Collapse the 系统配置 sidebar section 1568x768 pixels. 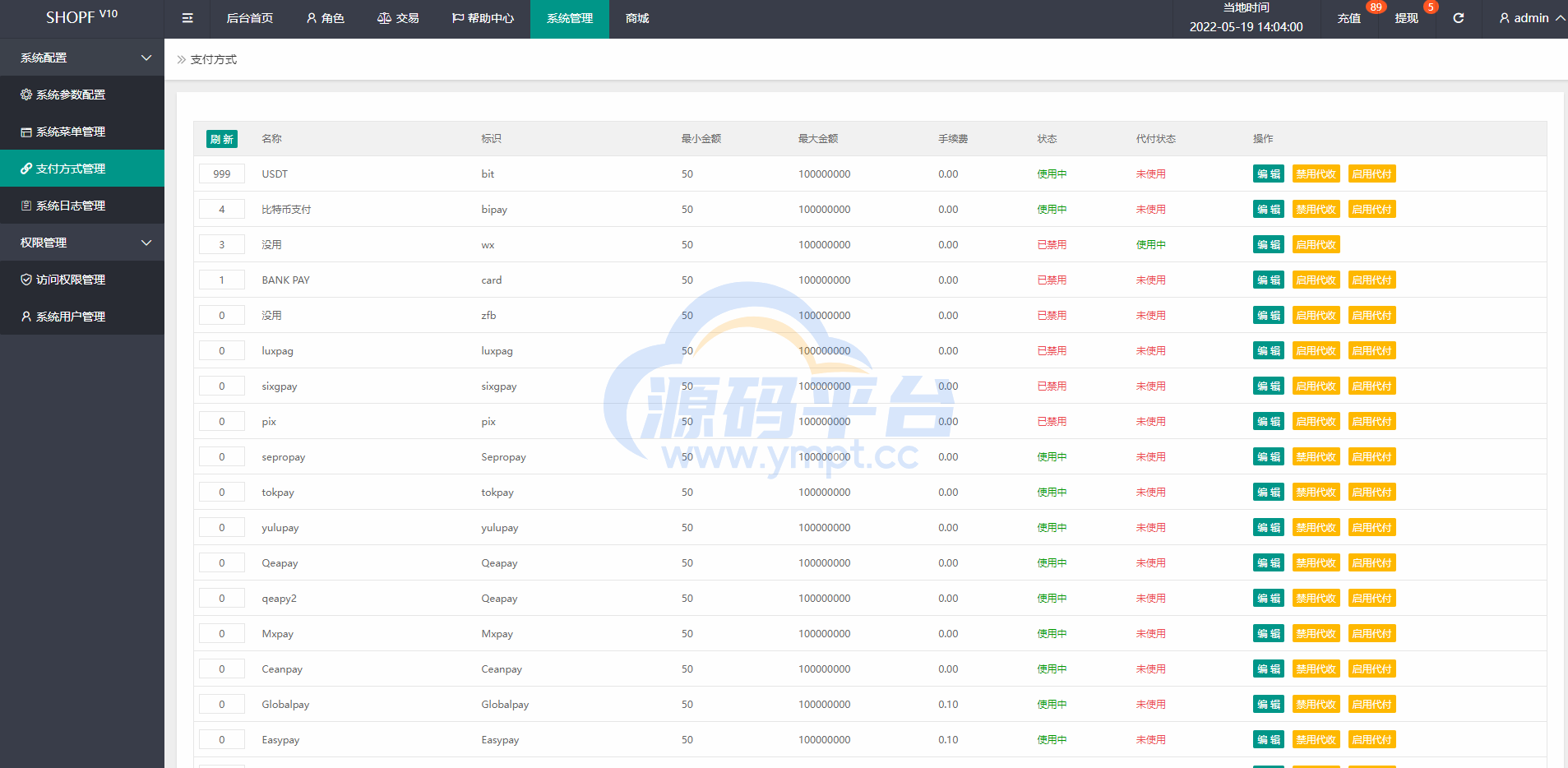point(82,58)
